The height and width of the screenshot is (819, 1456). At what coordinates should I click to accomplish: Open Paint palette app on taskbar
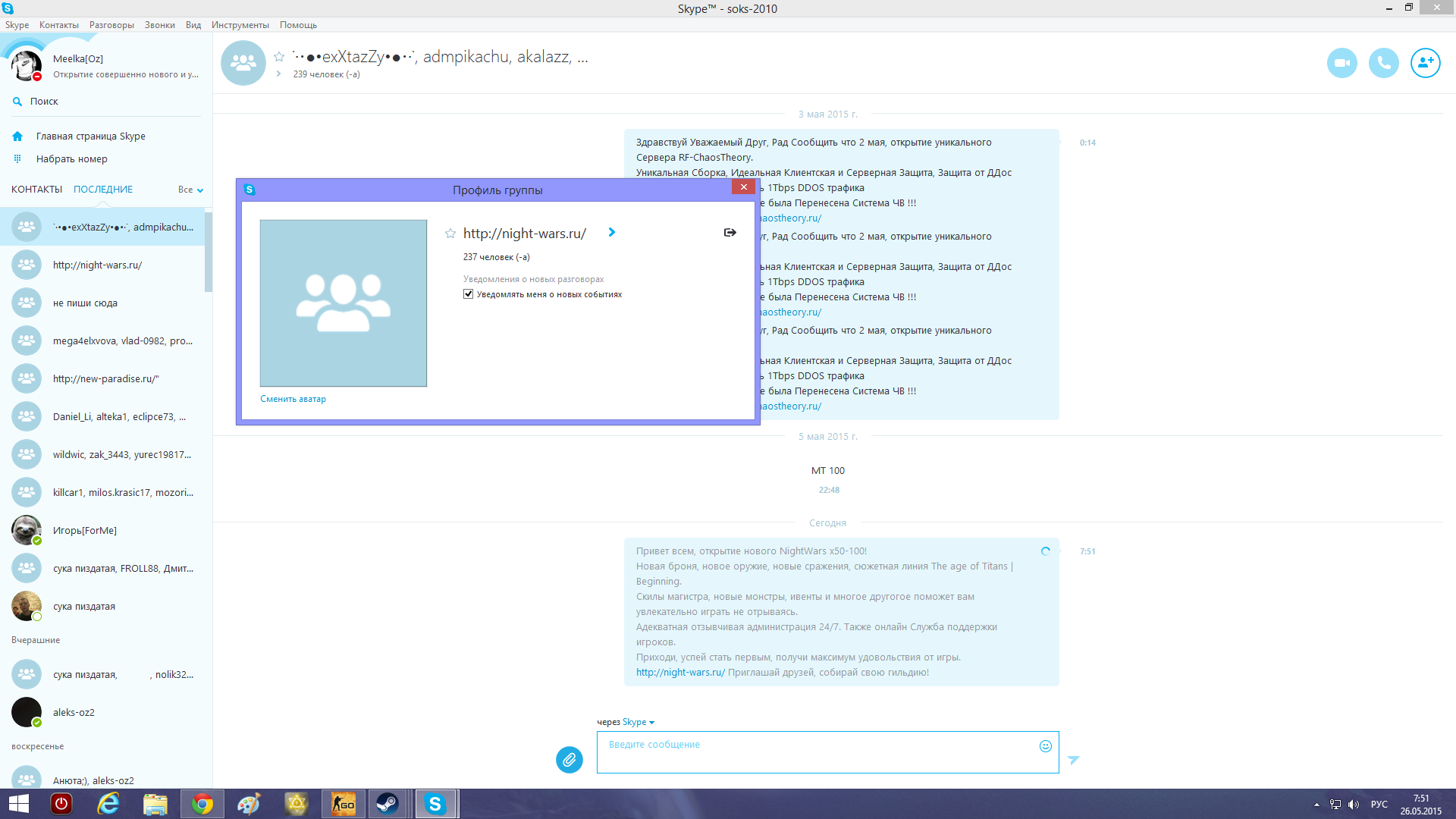pos(249,804)
